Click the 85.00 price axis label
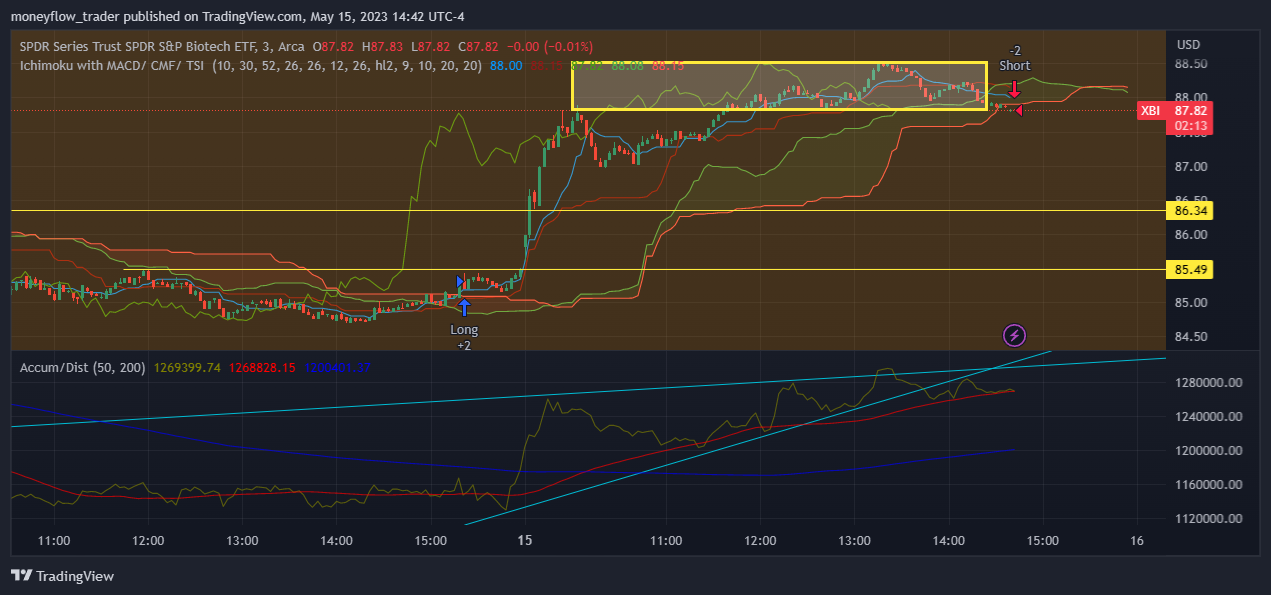This screenshot has width=1271, height=595. pyautogui.click(x=1192, y=303)
